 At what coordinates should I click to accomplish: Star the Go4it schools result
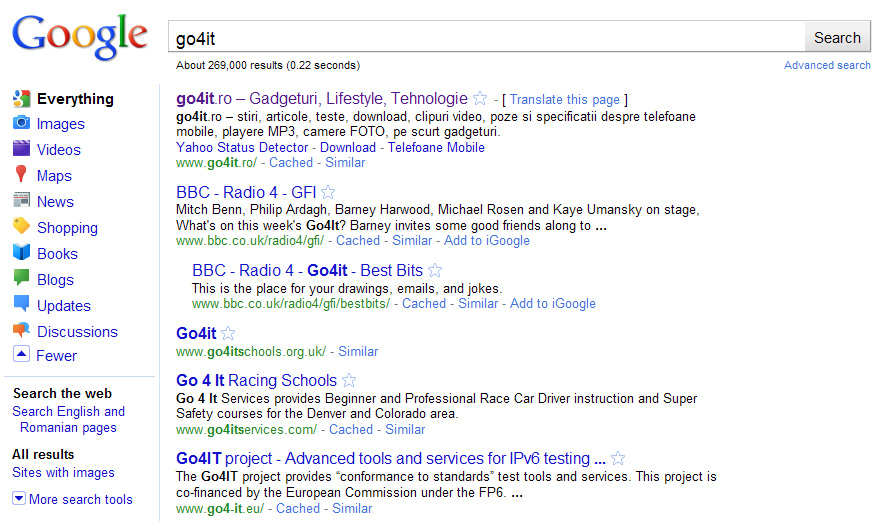coord(228,333)
